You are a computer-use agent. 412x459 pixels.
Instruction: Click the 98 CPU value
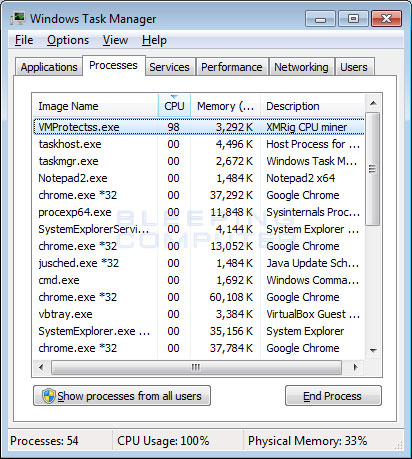(173, 127)
